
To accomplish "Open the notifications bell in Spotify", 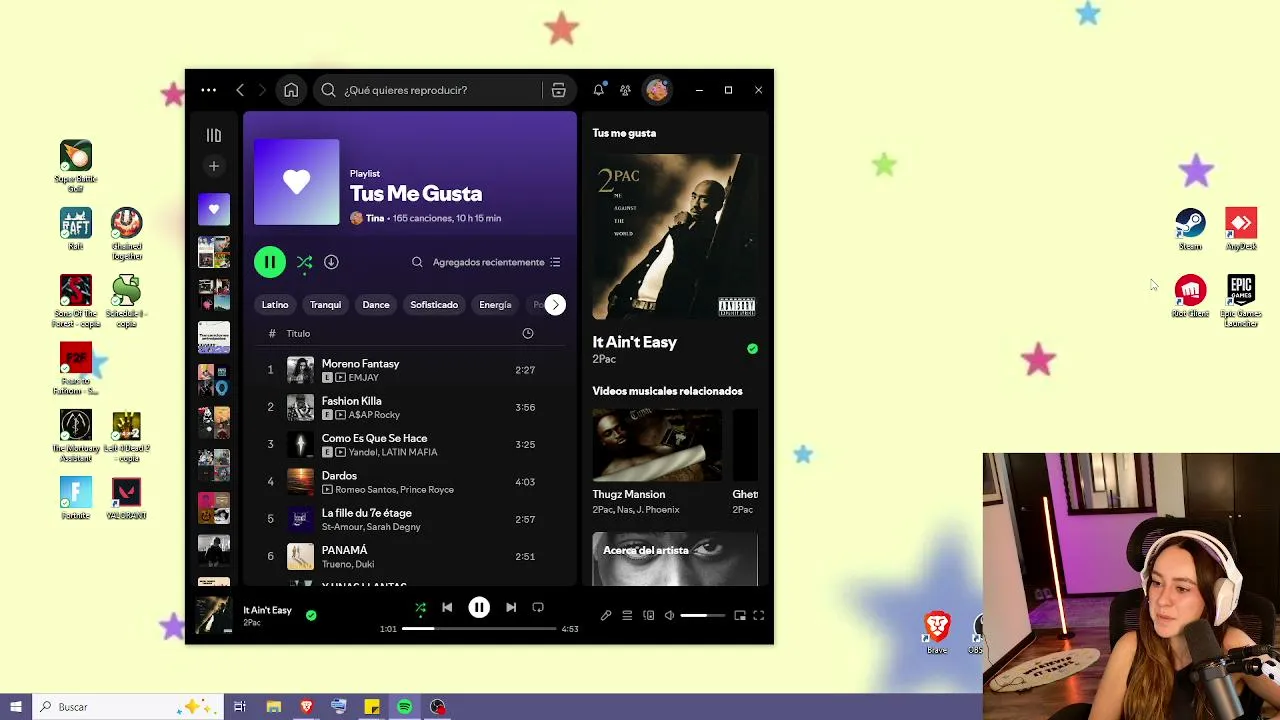I will [598, 90].
